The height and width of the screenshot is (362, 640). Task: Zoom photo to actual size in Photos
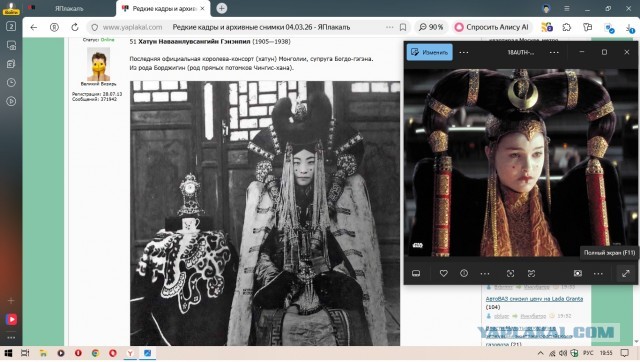click(x=510, y=273)
